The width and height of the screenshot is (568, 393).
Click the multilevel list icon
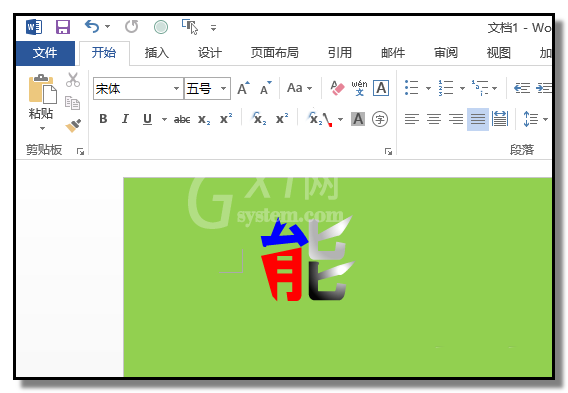[480, 88]
